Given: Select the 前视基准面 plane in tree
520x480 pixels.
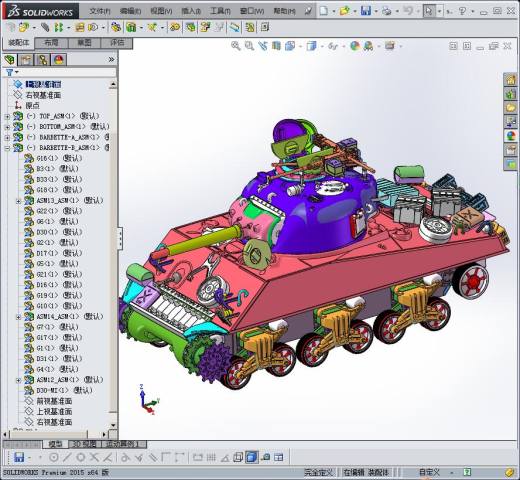Looking at the screenshot, I should pos(48,401).
